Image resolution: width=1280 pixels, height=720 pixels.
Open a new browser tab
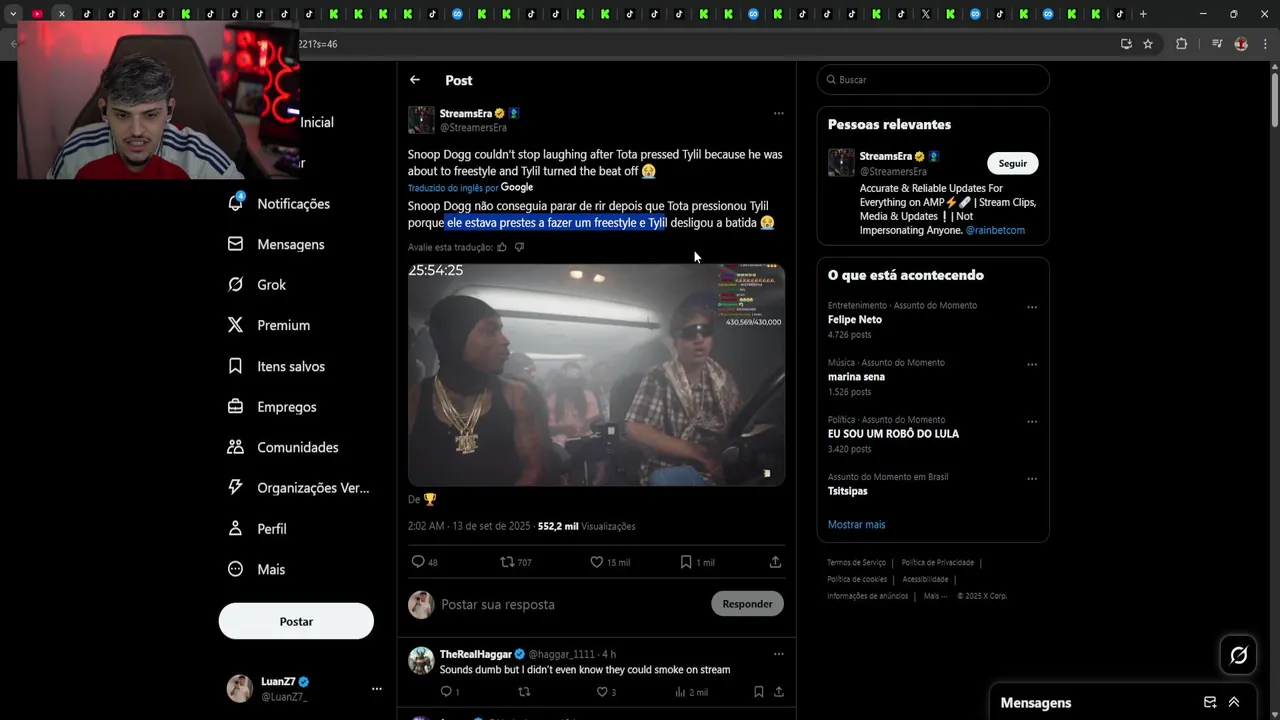1143,14
